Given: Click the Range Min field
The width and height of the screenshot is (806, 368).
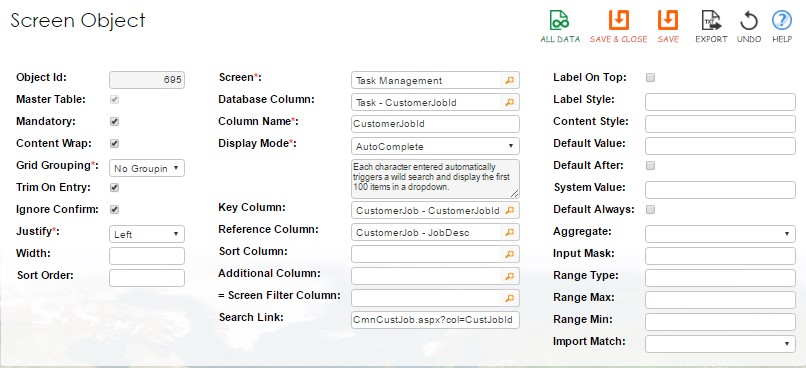Looking at the screenshot, I should click(x=720, y=322).
